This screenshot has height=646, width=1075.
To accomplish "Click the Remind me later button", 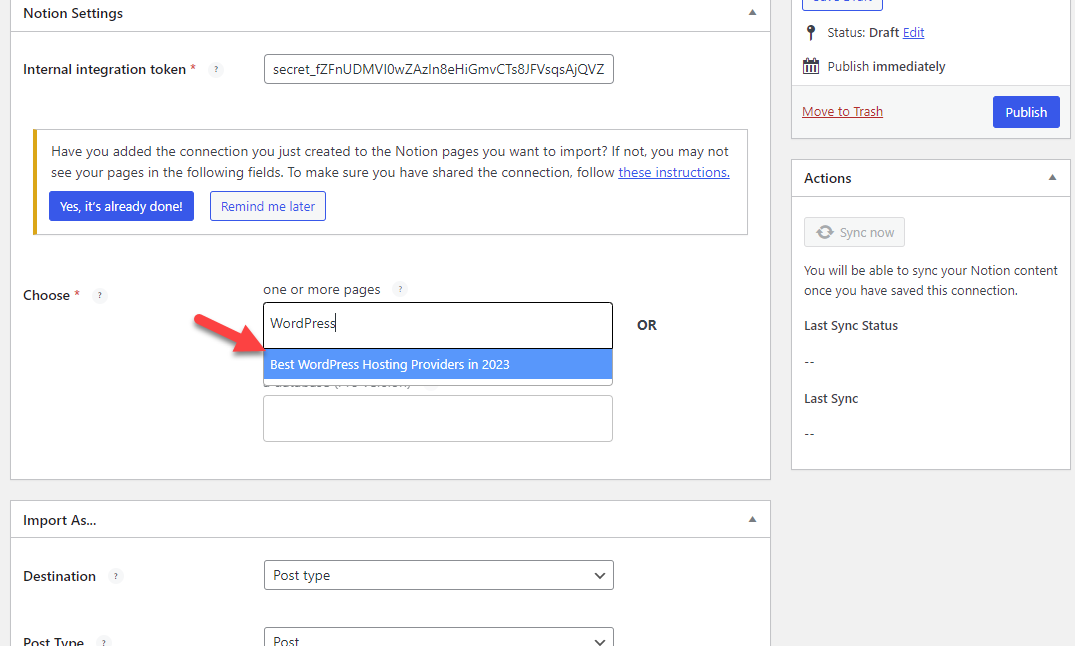I will 267,206.
